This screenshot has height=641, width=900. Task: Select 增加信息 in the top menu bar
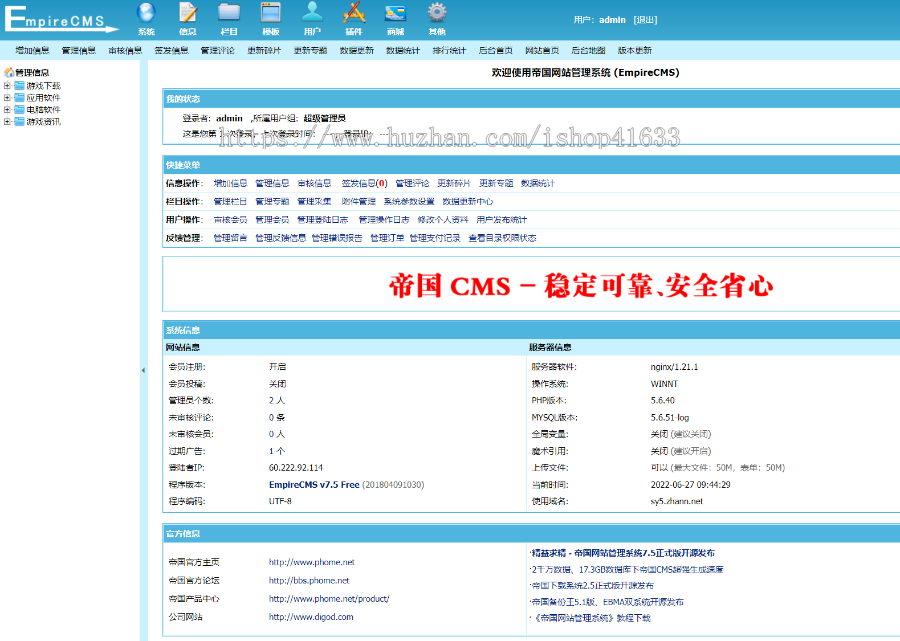pos(32,50)
